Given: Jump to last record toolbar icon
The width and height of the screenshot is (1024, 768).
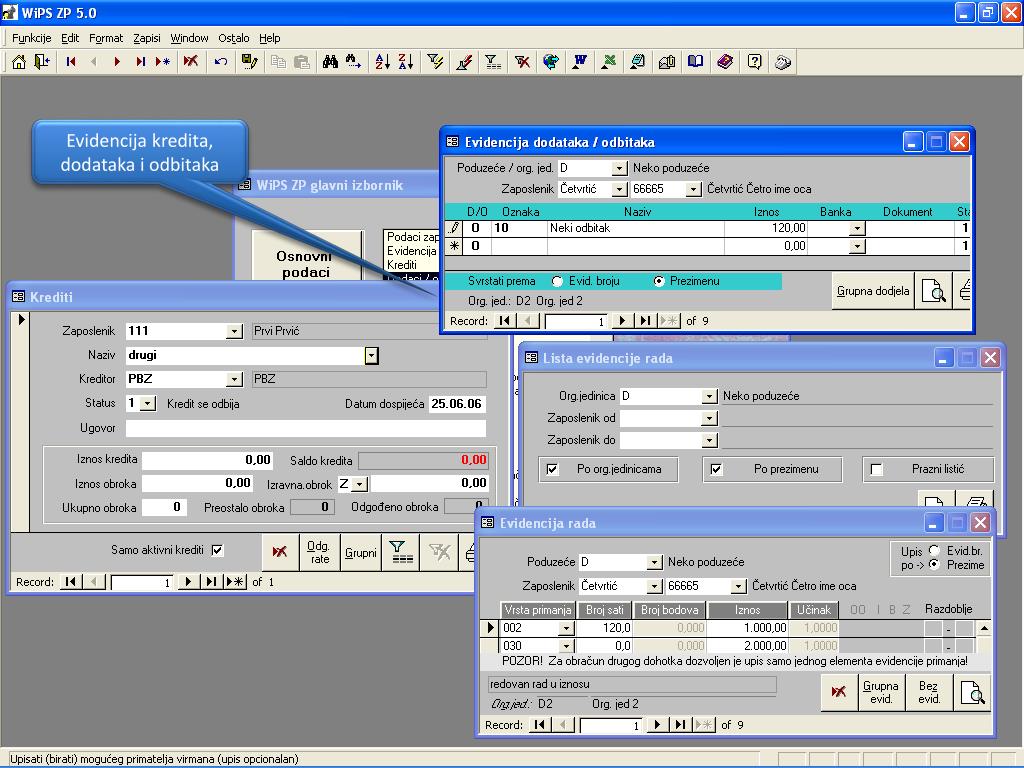Looking at the screenshot, I should coord(140,62).
